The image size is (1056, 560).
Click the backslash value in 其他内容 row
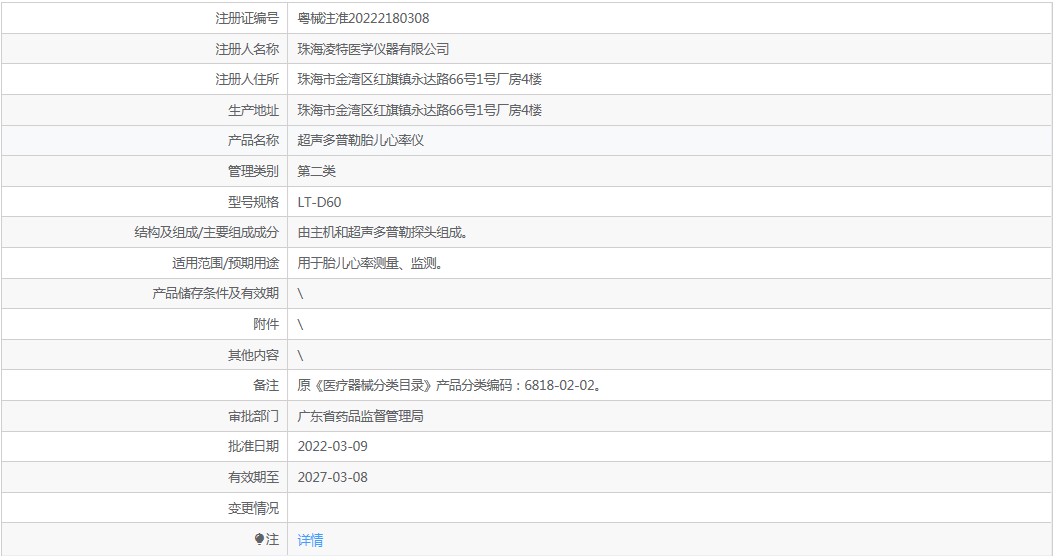pyautogui.click(x=300, y=355)
